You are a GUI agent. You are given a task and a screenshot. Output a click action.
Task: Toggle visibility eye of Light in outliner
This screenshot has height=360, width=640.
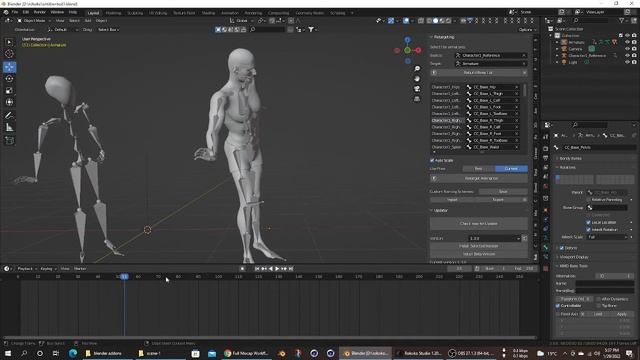(x=628, y=62)
